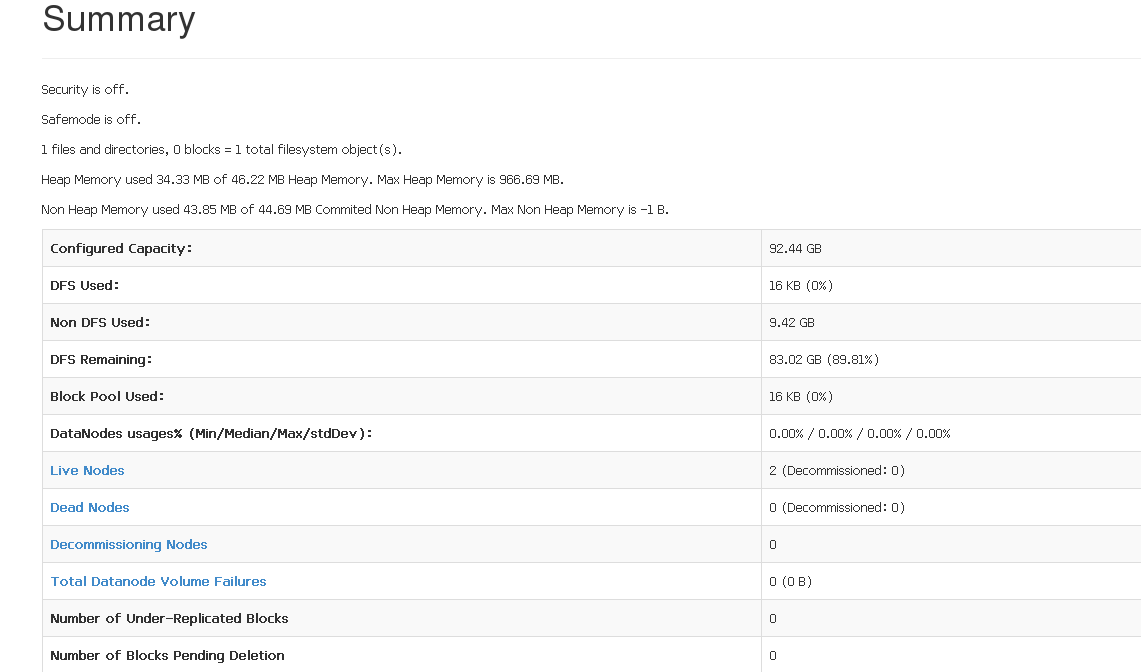Open Total Datanode Volume Failures link
This screenshot has width=1141, height=672.
click(x=158, y=581)
